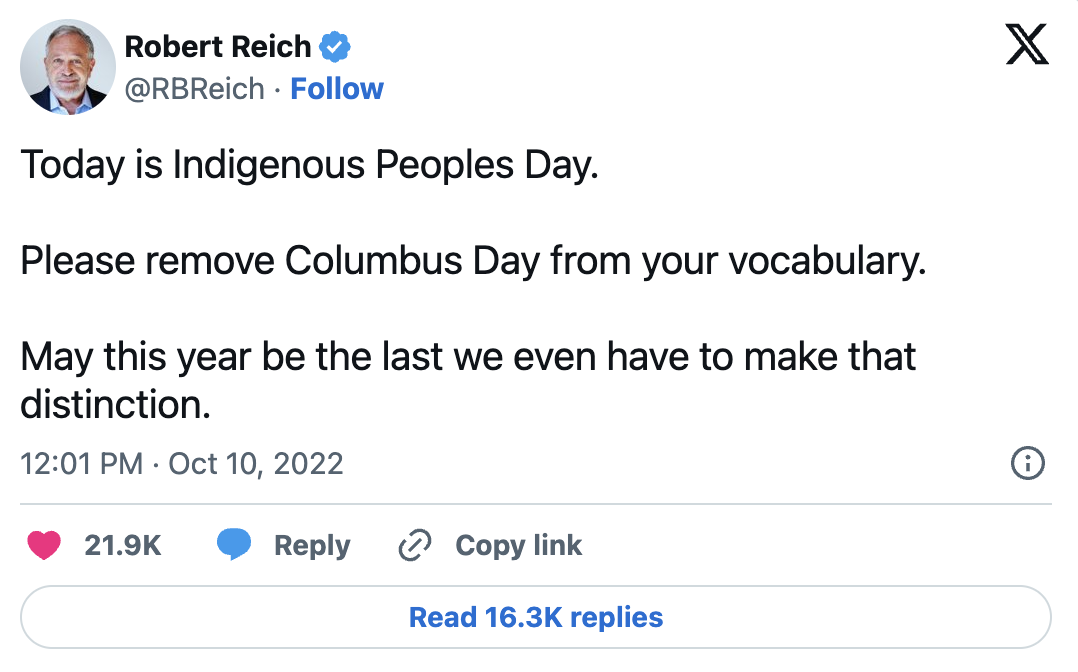Click the Oct 10, 2022 date

pyautogui.click(x=256, y=464)
